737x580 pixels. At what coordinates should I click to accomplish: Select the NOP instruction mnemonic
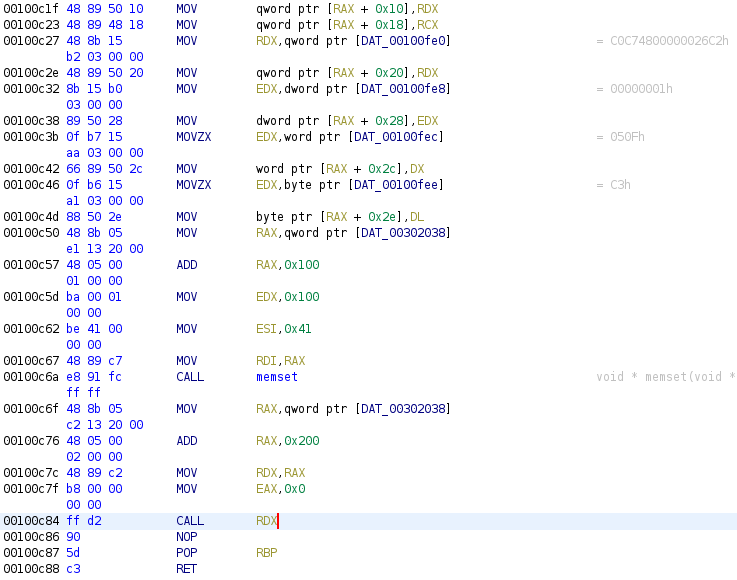(x=186, y=537)
